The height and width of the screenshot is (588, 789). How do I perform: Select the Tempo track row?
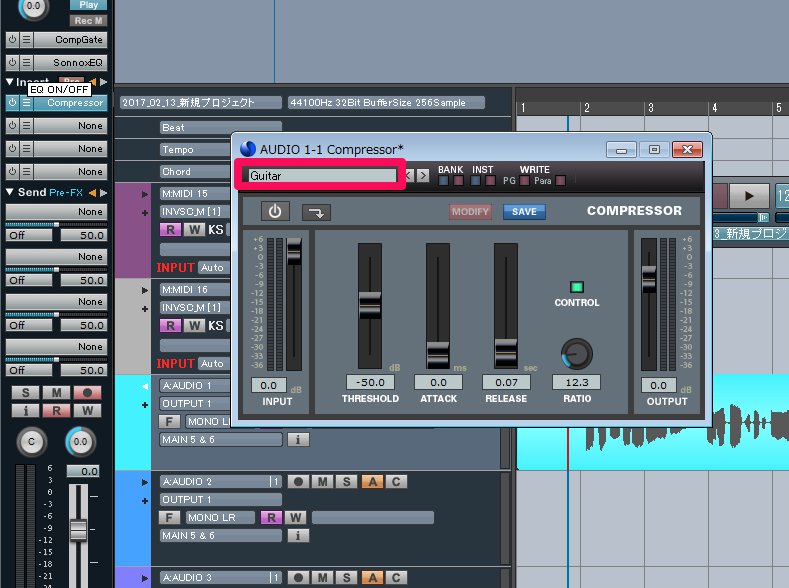click(195, 149)
